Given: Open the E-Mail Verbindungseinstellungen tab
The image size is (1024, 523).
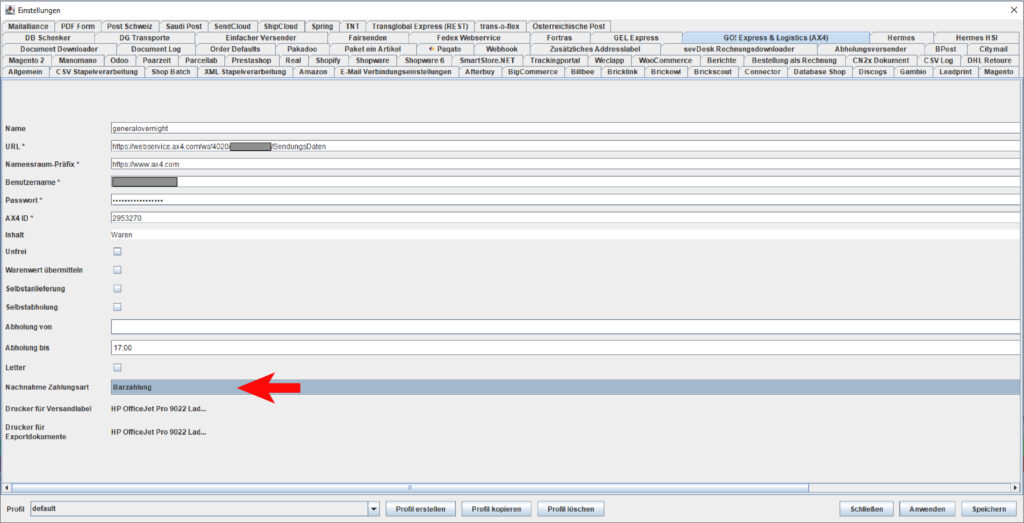Looking at the screenshot, I should pos(396,72).
